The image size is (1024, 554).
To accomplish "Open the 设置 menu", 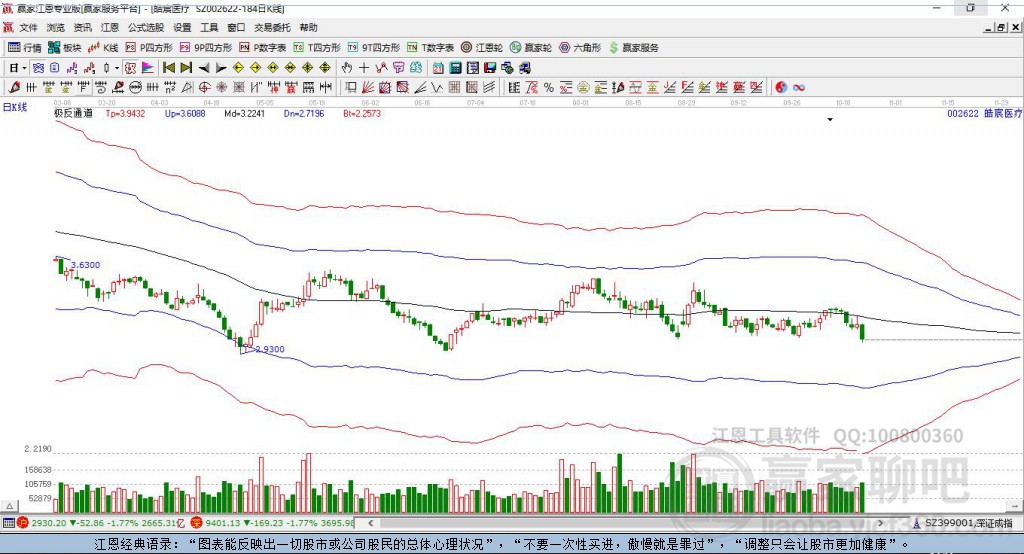I will (x=182, y=27).
